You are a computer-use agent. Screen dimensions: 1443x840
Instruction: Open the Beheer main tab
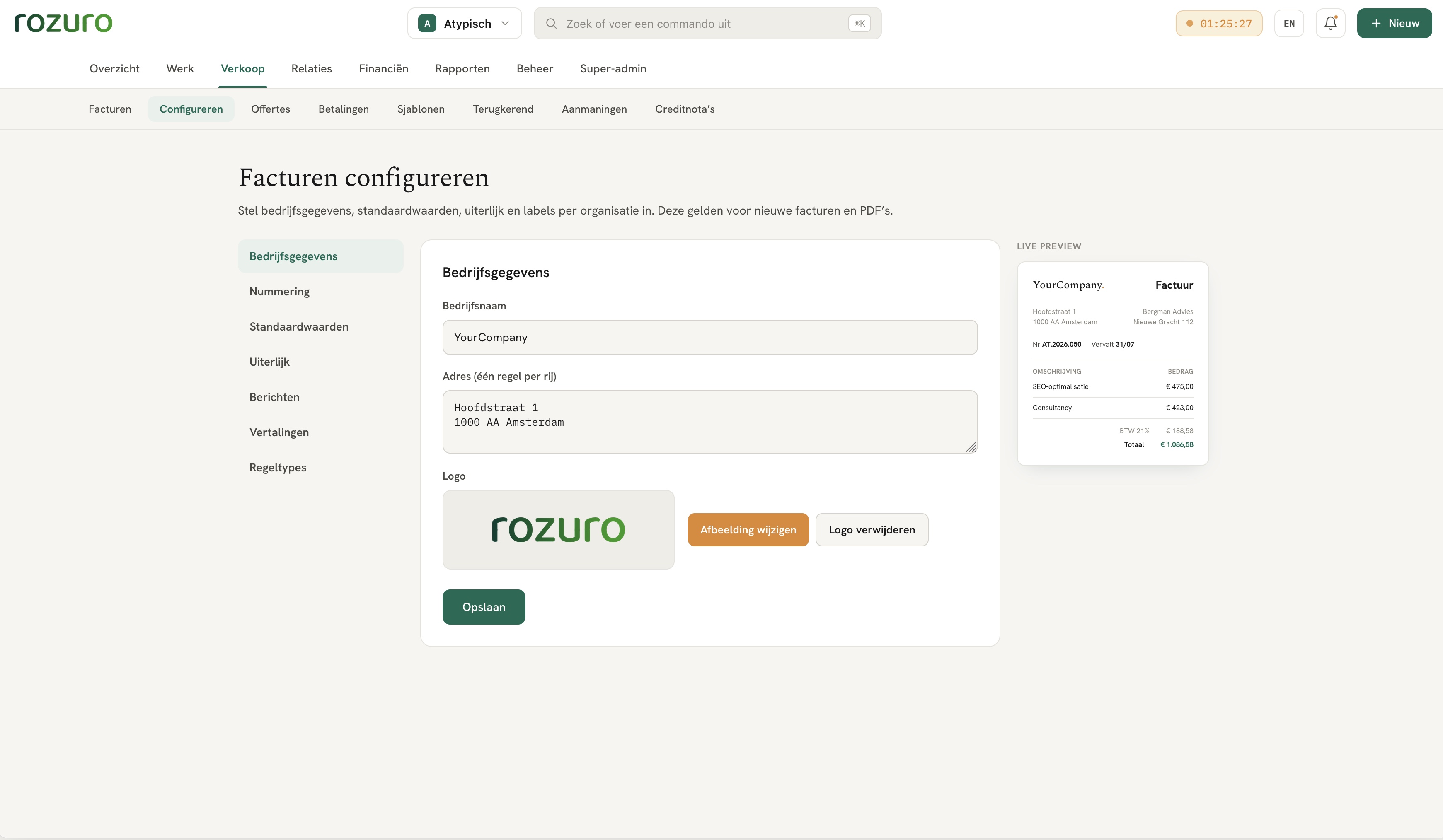(535, 69)
